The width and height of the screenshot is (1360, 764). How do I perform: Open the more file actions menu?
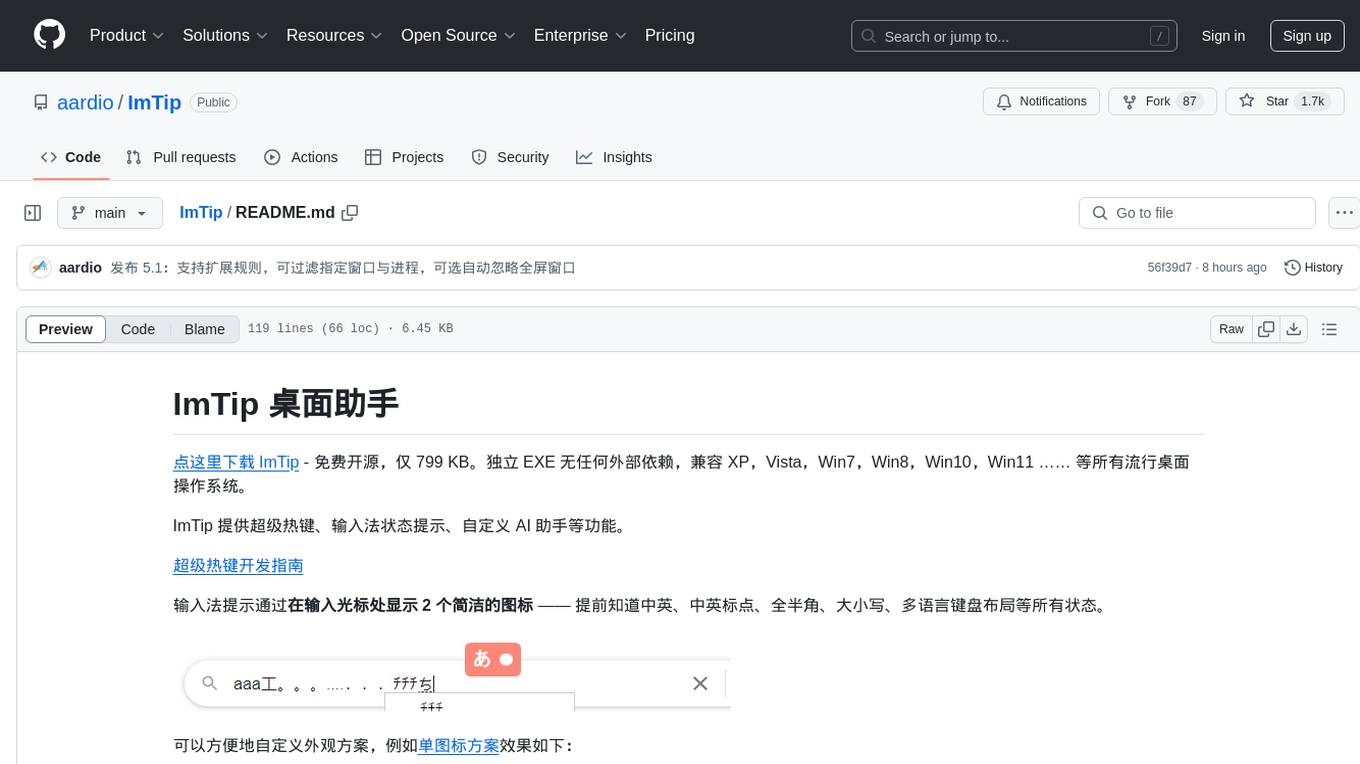[1344, 213]
